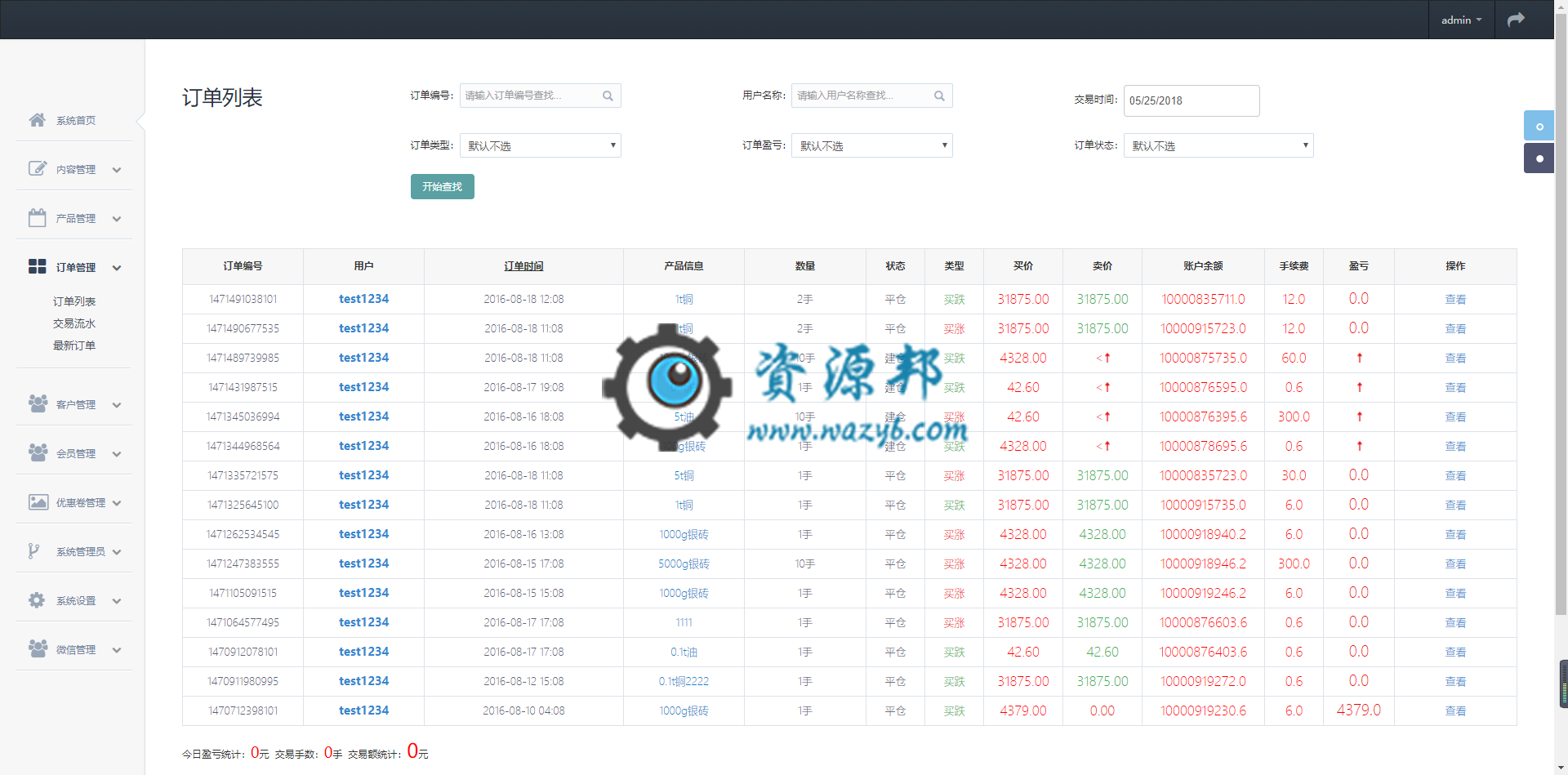
Task: Click the users icon for 会员管理
Action: point(38,452)
